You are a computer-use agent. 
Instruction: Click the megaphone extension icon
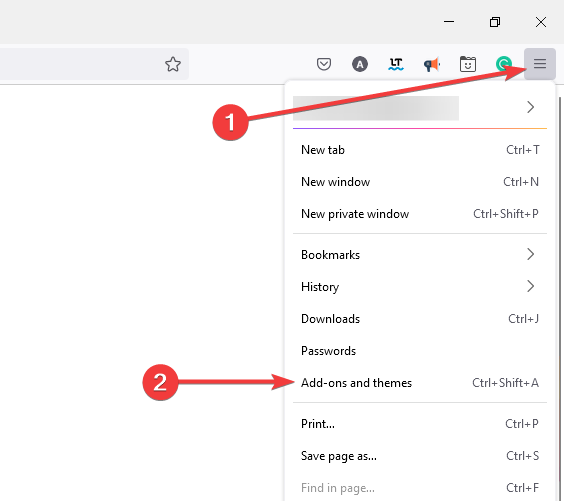pos(432,64)
